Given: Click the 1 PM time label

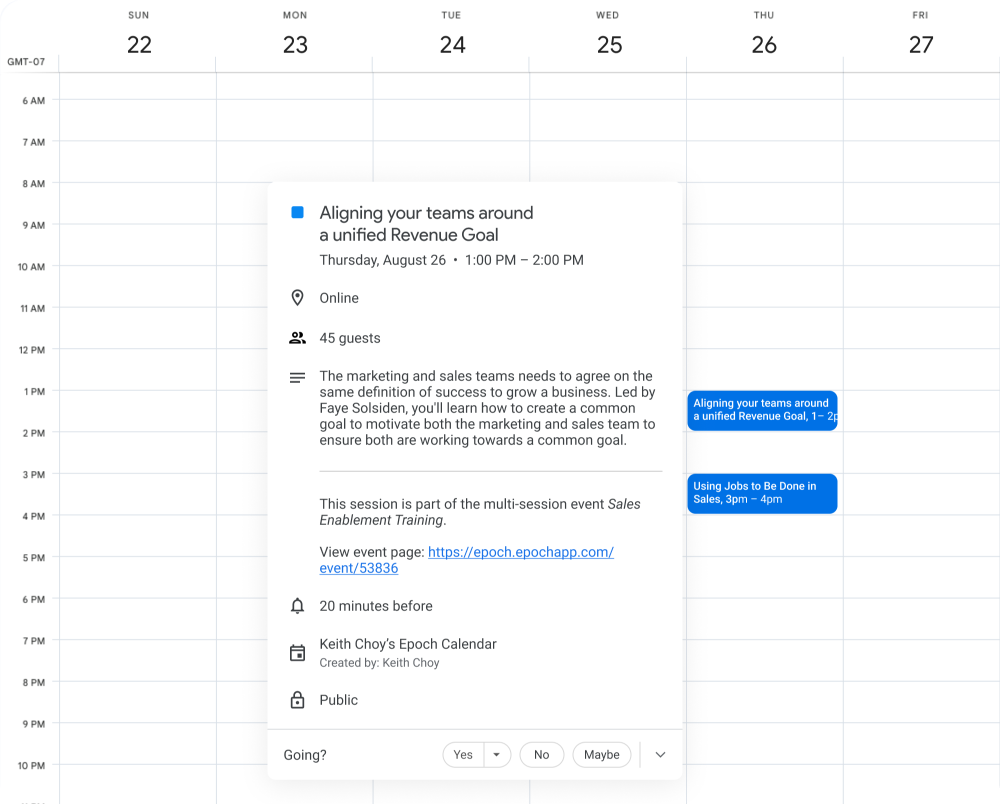Looking at the screenshot, I should (x=34, y=391).
